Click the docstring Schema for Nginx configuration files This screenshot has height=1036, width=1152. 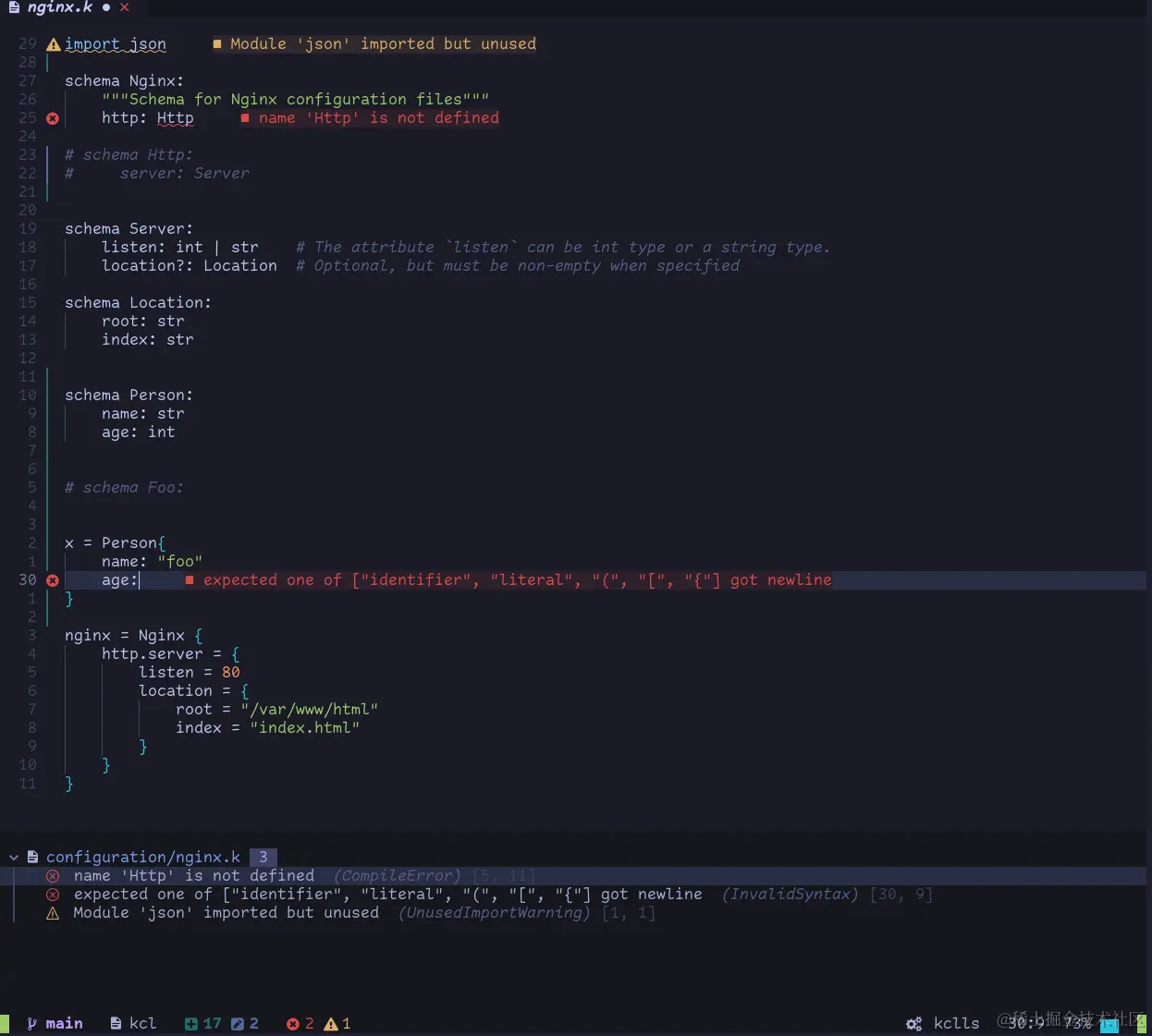[x=296, y=100]
